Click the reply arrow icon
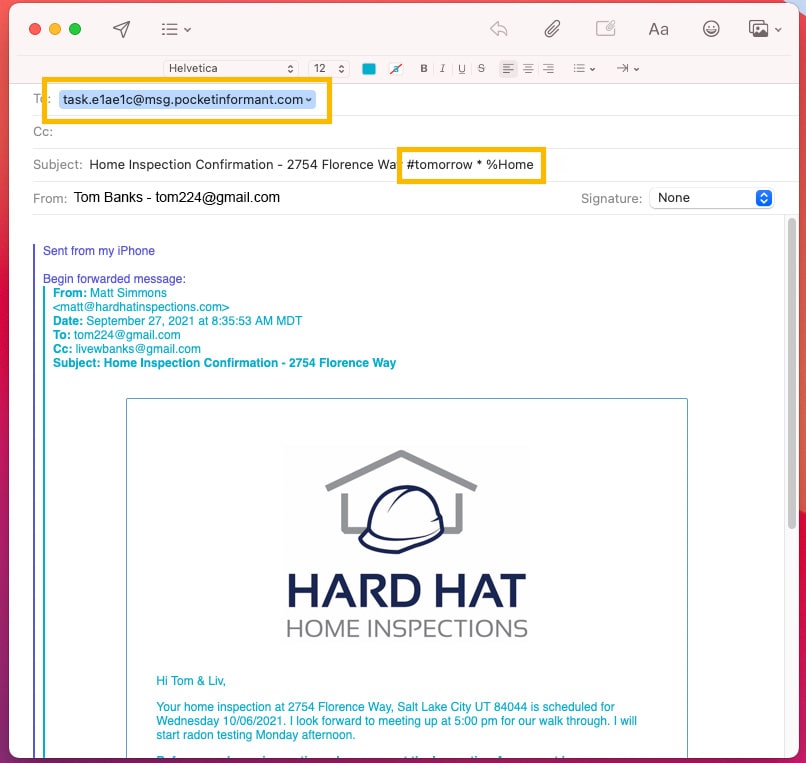The height and width of the screenshot is (763, 806). pos(499,29)
